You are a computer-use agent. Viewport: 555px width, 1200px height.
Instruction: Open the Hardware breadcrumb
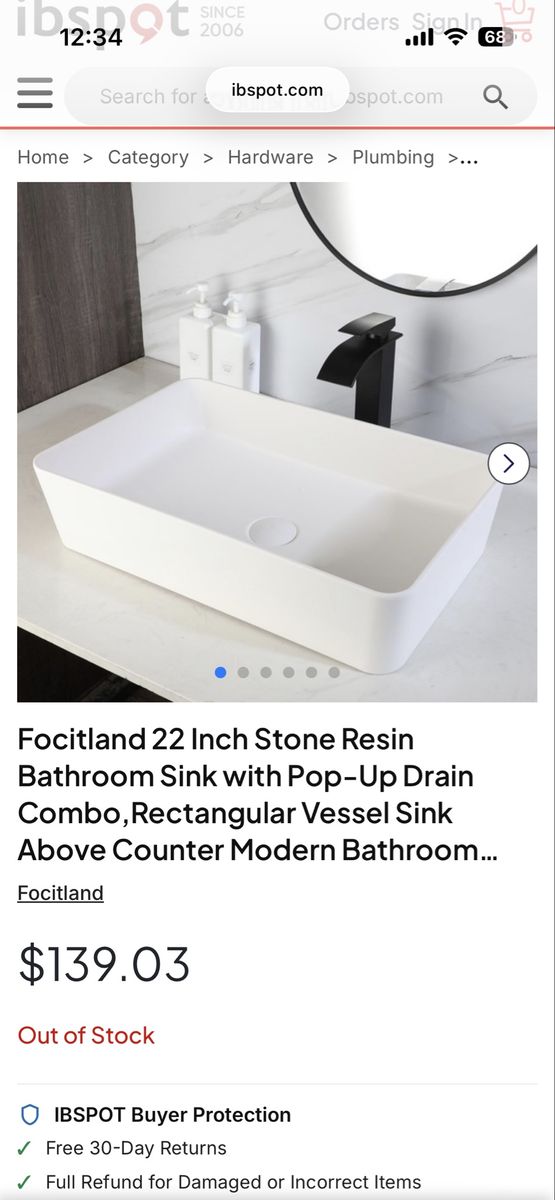[270, 157]
